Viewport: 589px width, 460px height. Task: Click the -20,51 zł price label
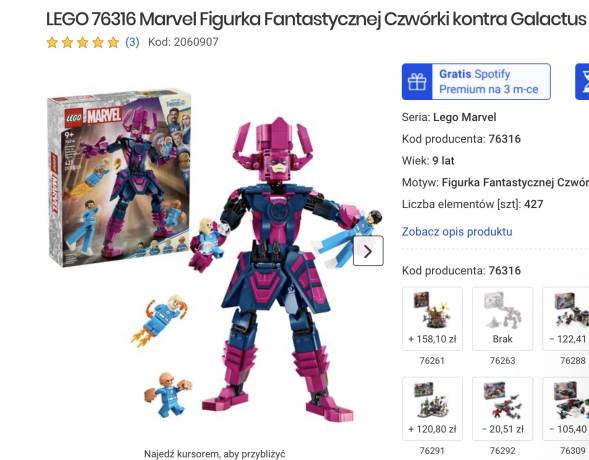click(x=502, y=429)
